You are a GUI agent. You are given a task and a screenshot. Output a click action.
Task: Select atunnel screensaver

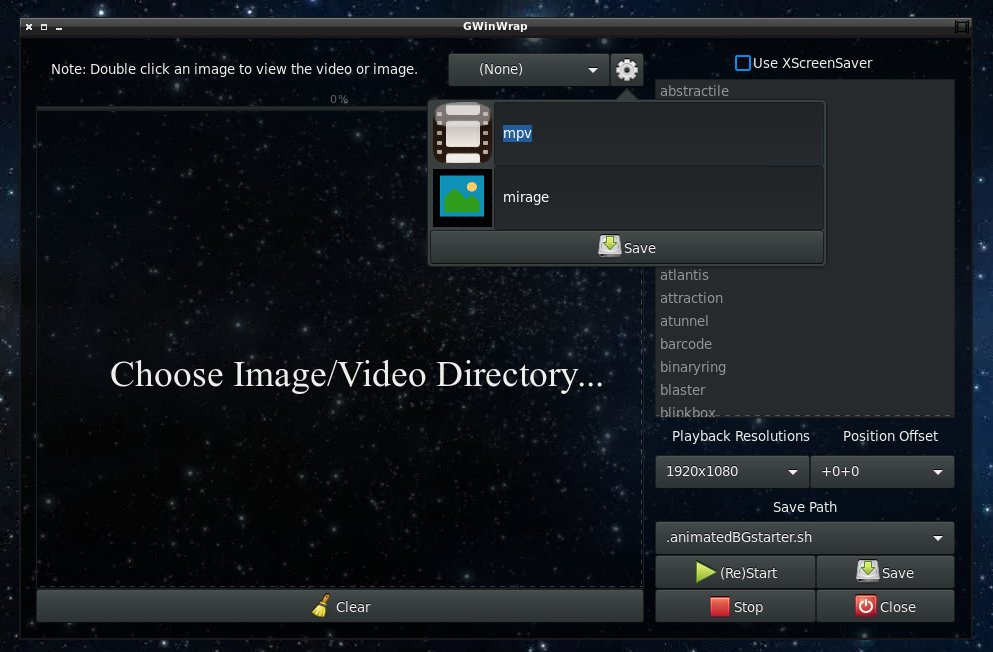click(804, 321)
